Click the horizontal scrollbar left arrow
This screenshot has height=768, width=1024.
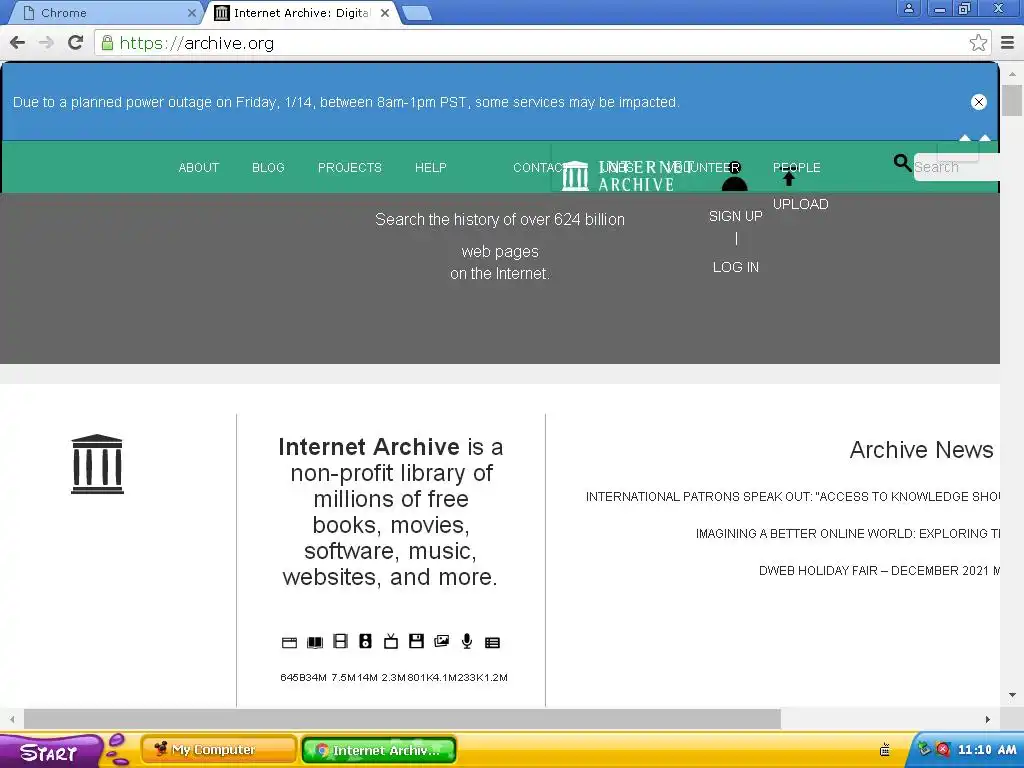pos(12,720)
